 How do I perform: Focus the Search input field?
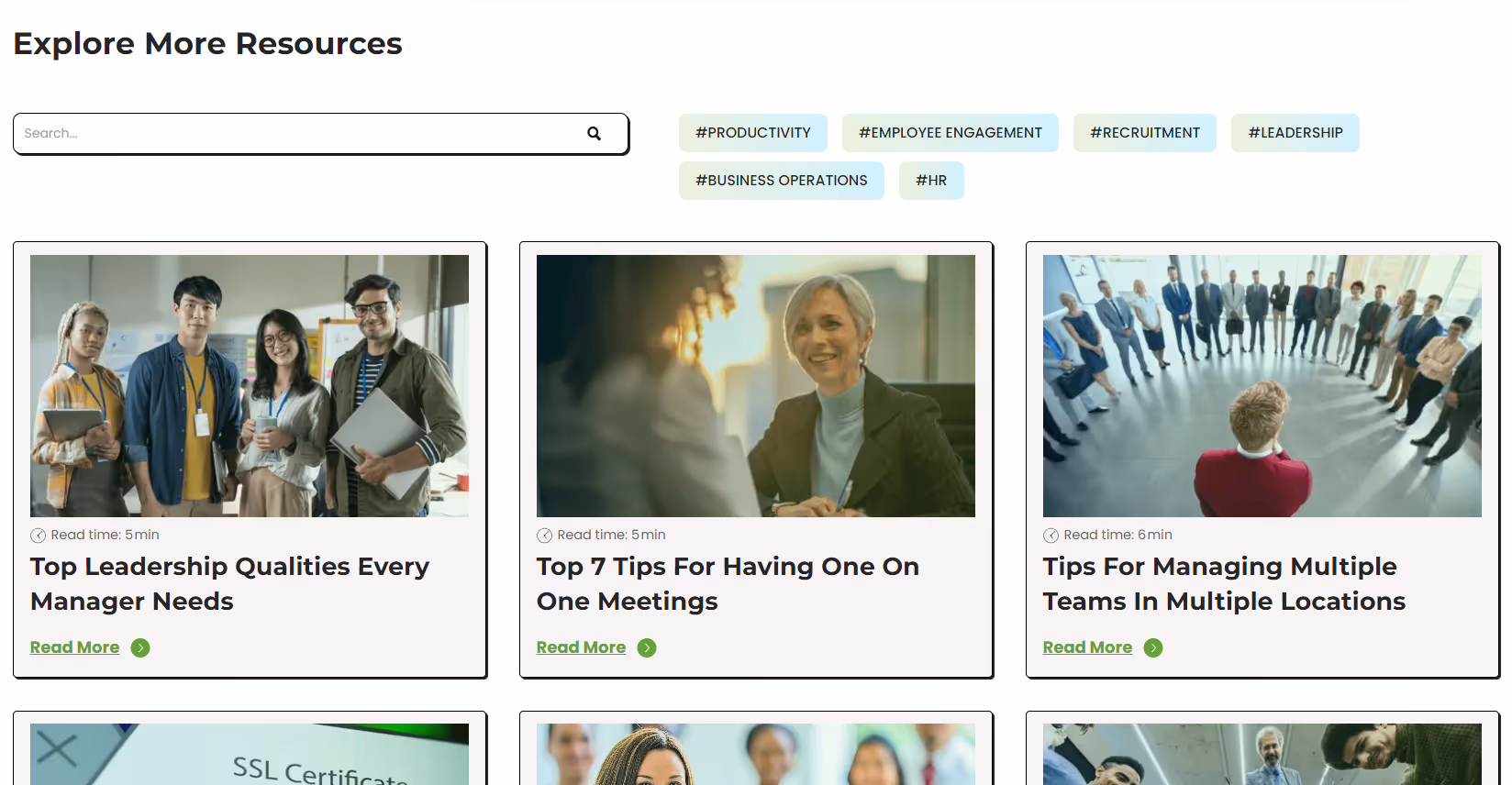[321, 134]
